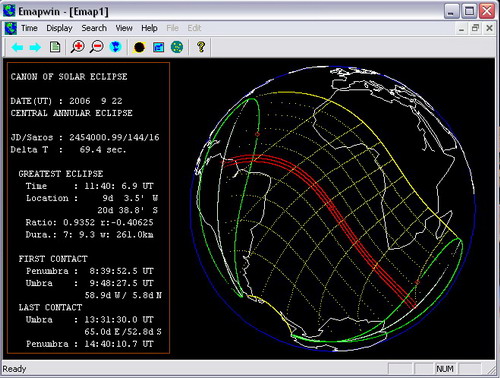Select the blue globe view icon
The height and width of the screenshot is (378, 500).
coord(115,47)
